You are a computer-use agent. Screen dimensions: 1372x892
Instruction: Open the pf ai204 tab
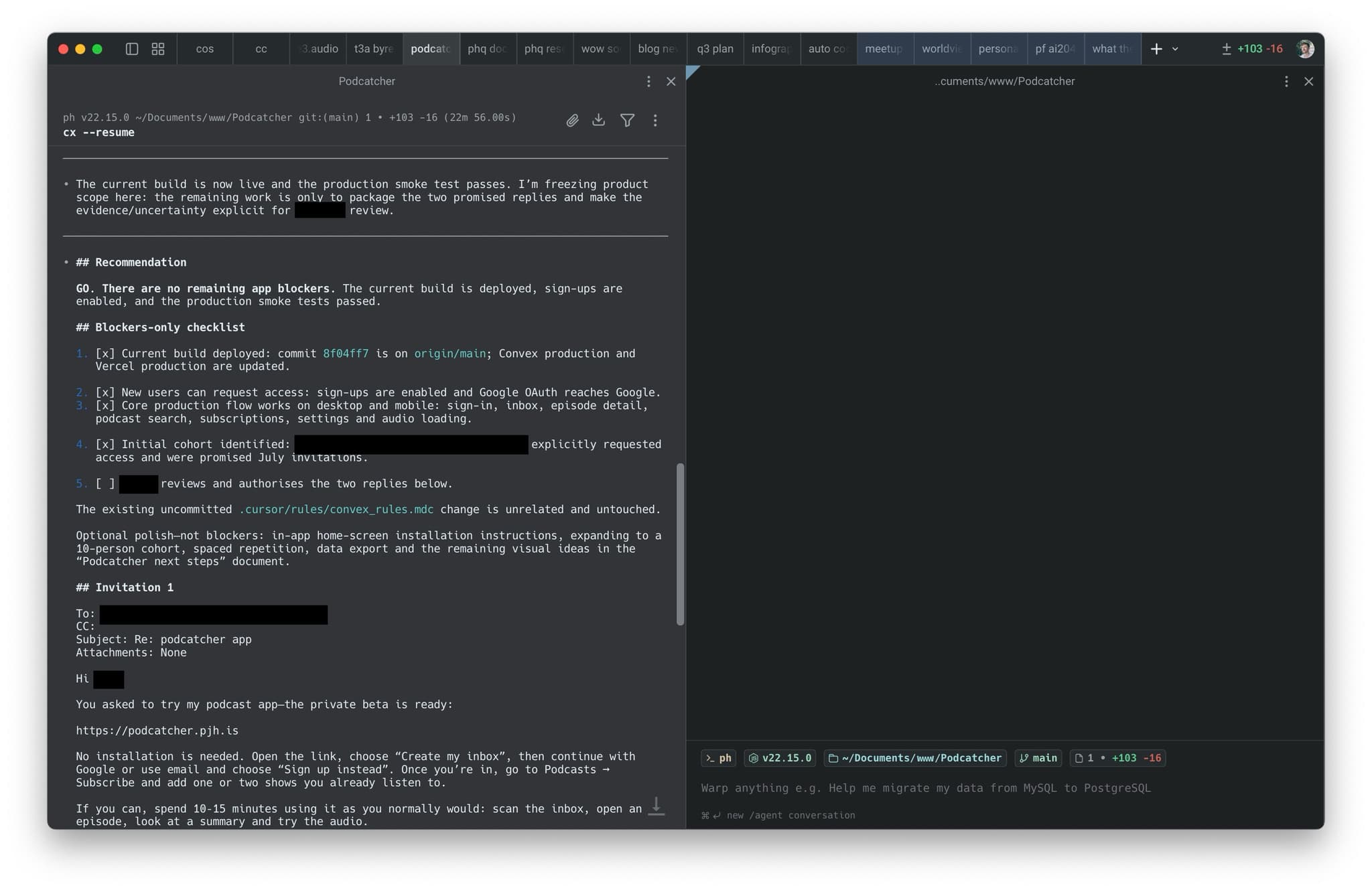pos(1055,49)
